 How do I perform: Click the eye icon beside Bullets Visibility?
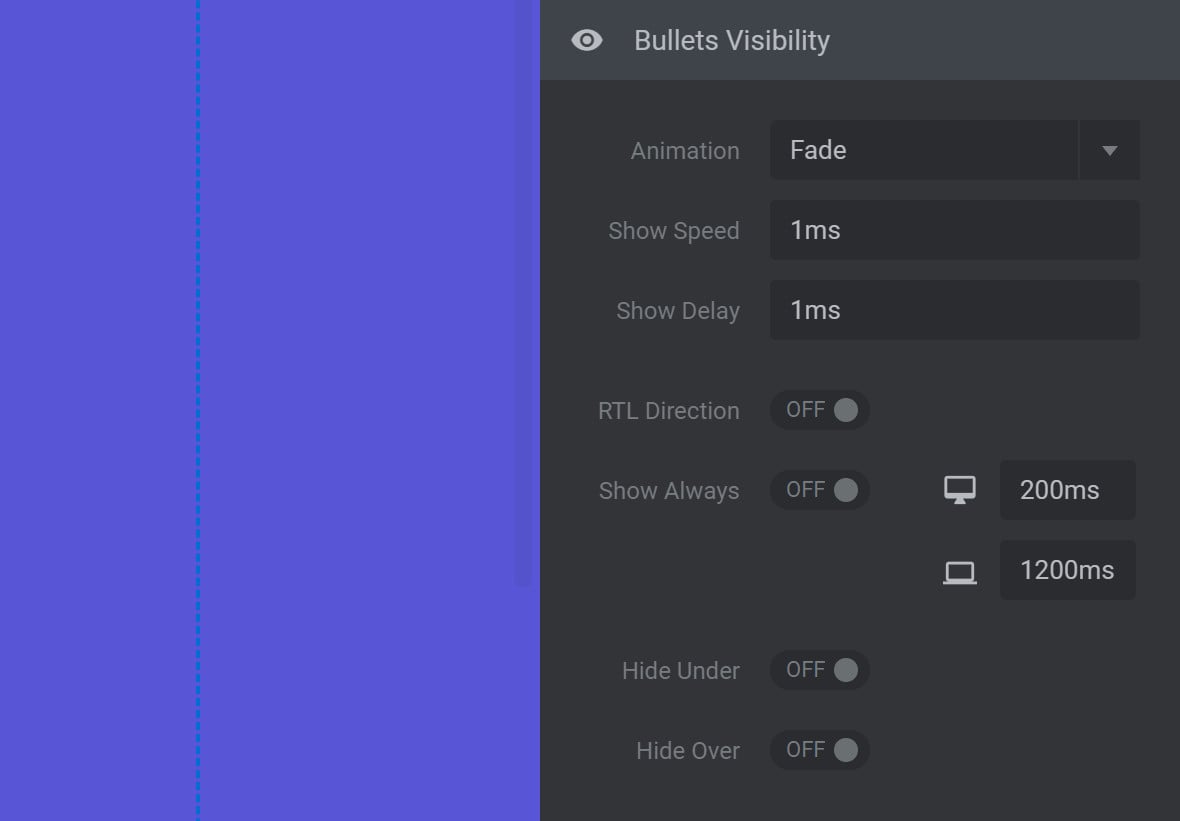(x=586, y=40)
